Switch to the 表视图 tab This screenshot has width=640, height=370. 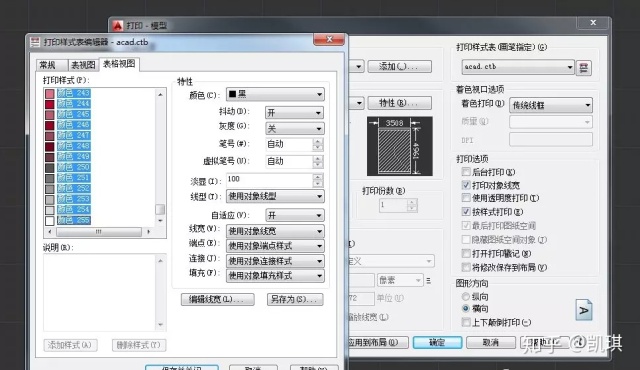click(83, 65)
